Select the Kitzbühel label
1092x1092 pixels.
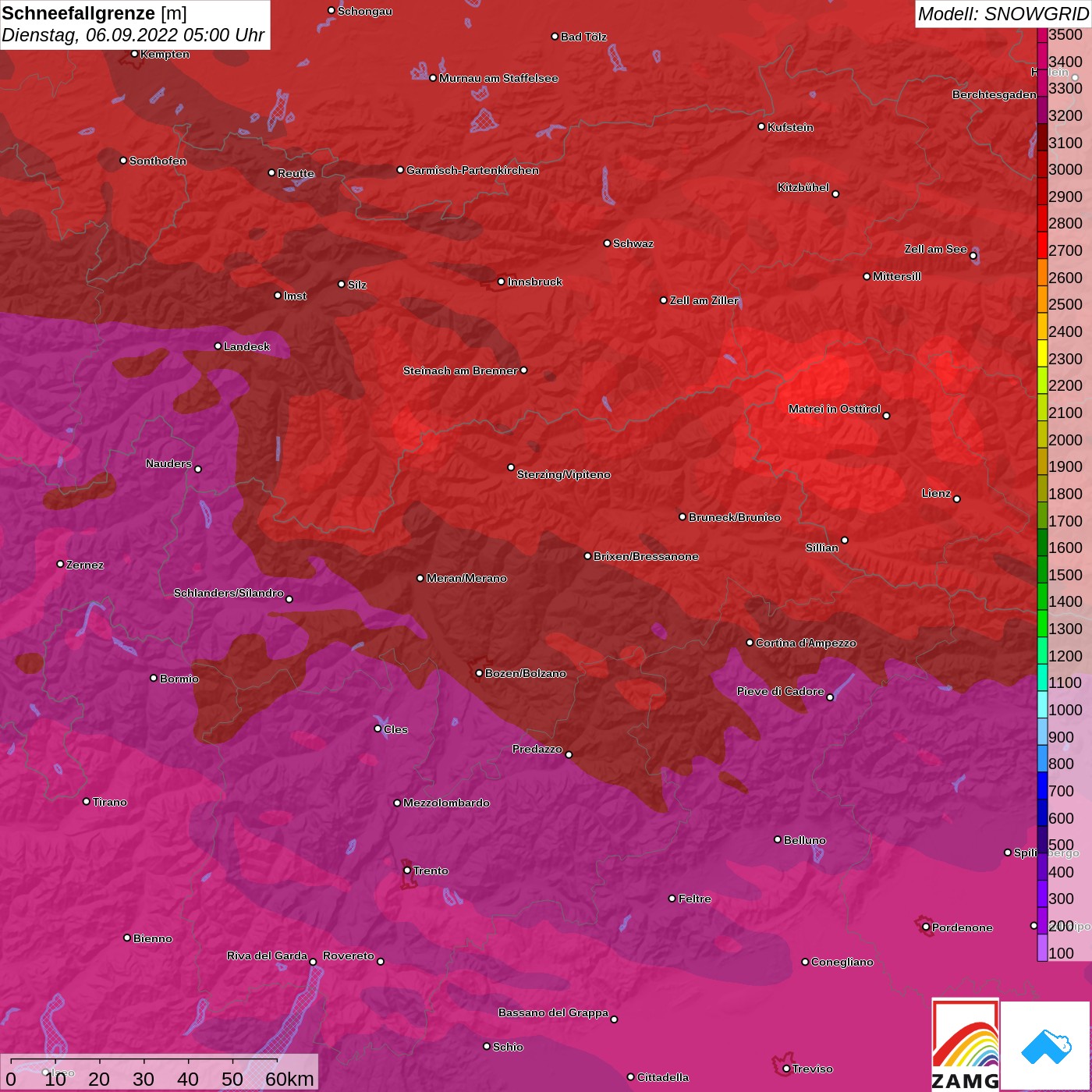click(x=803, y=187)
